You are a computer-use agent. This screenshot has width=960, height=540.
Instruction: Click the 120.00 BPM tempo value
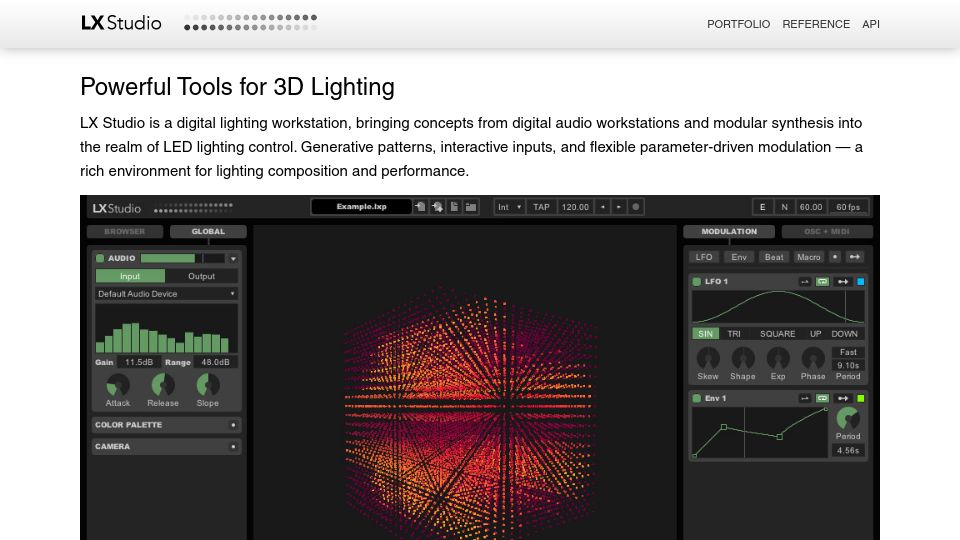[575, 207]
